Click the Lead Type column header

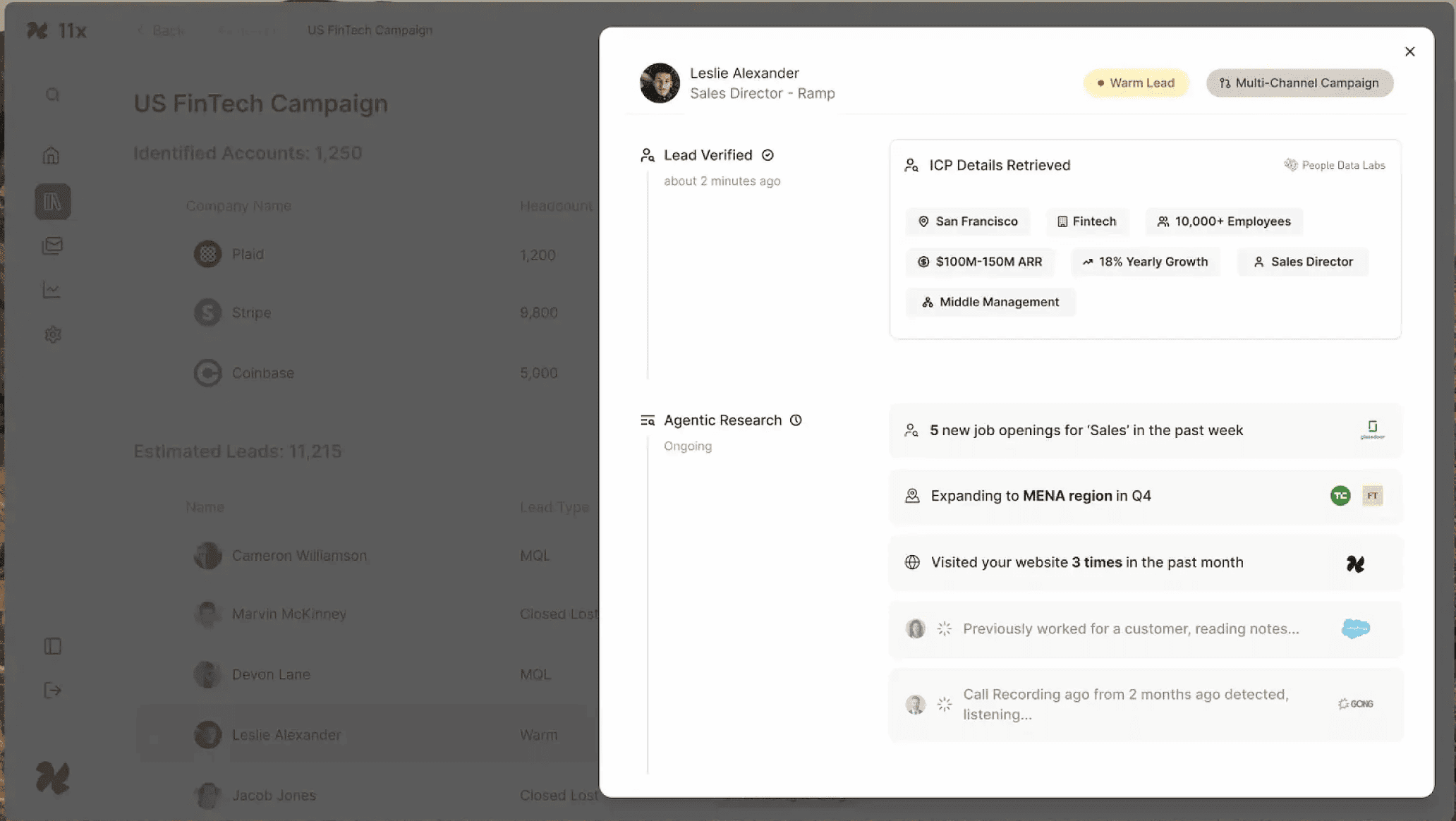(554, 507)
